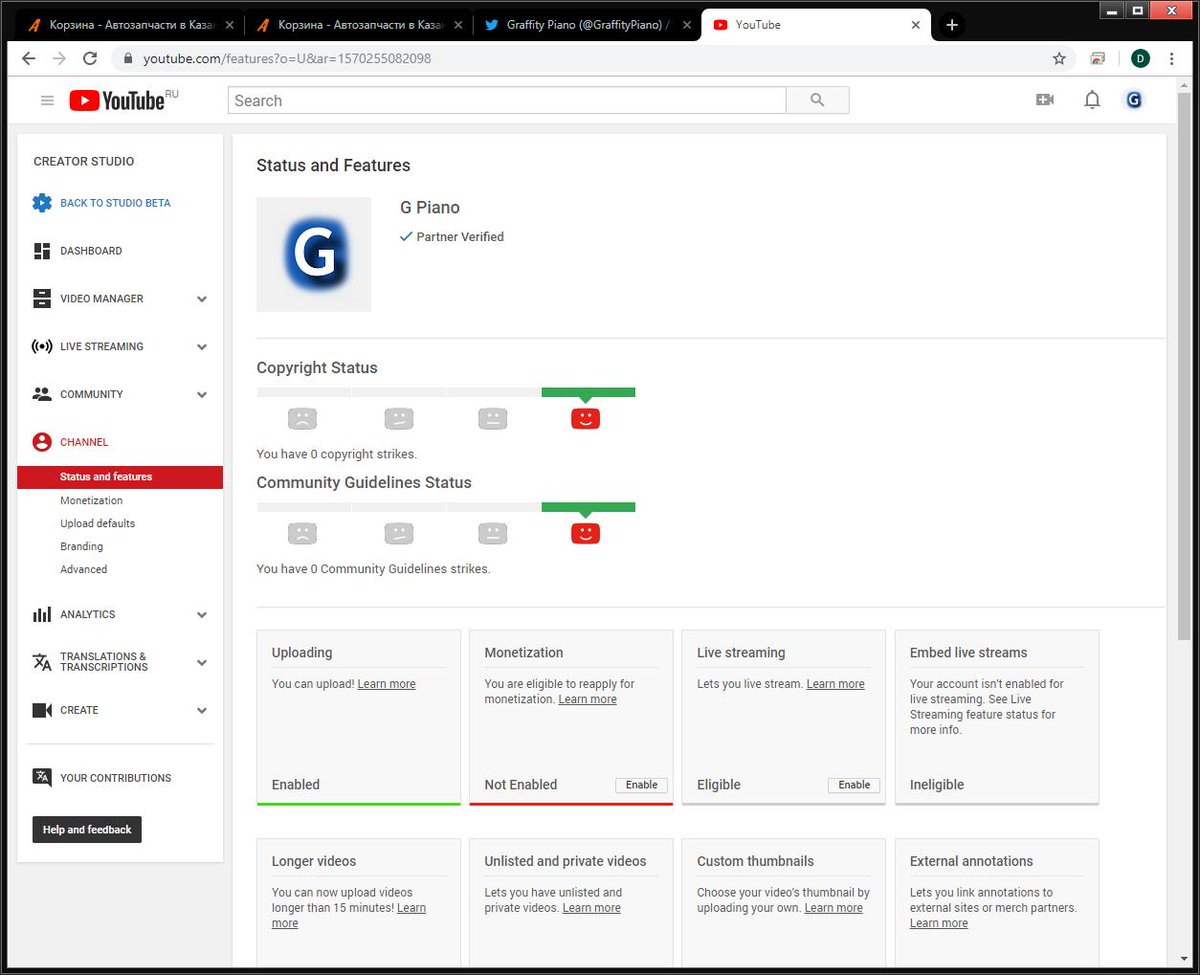Open Advanced channel settings
The image size is (1200, 975).
83,569
